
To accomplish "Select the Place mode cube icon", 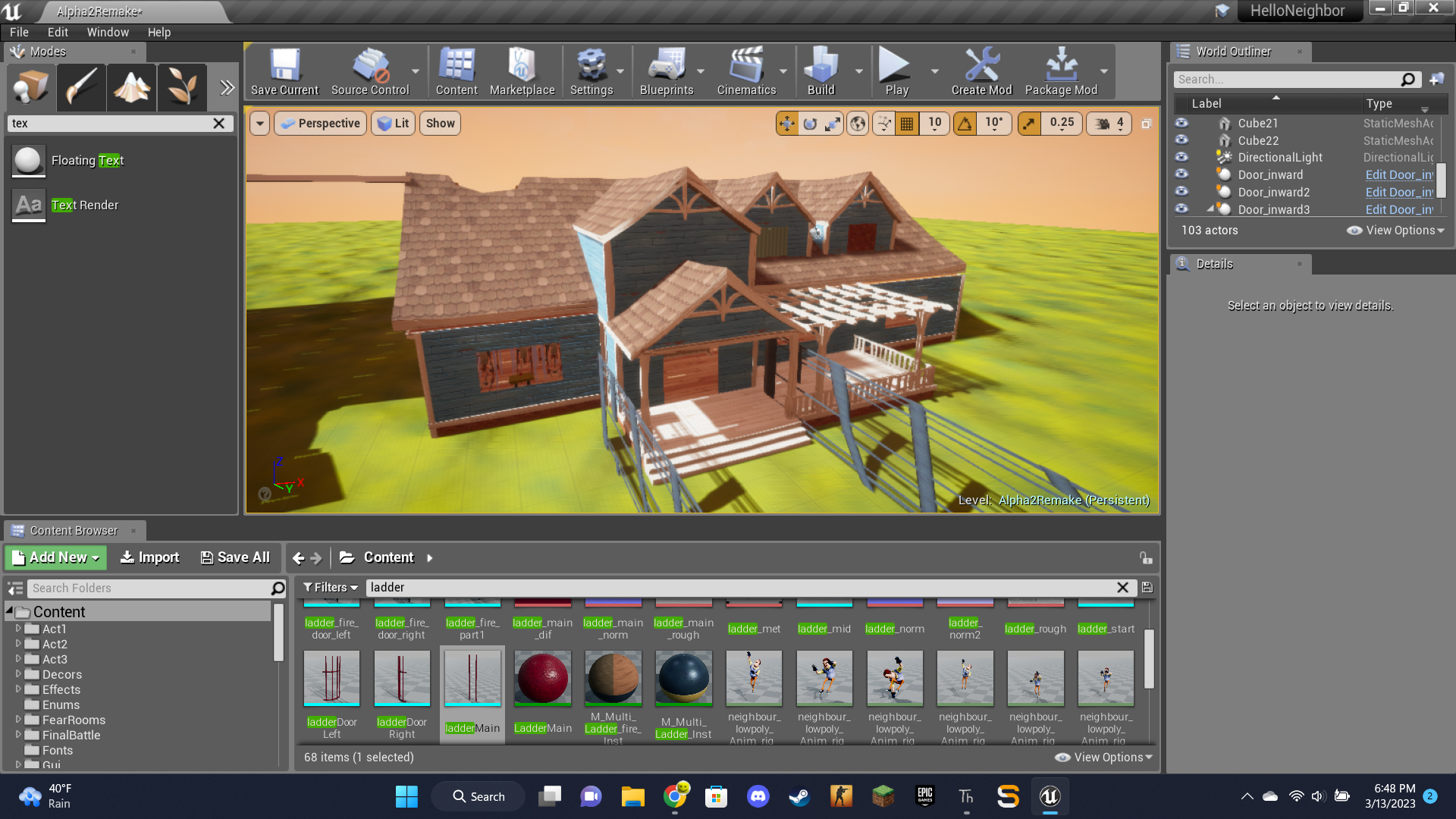I will click(31, 87).
